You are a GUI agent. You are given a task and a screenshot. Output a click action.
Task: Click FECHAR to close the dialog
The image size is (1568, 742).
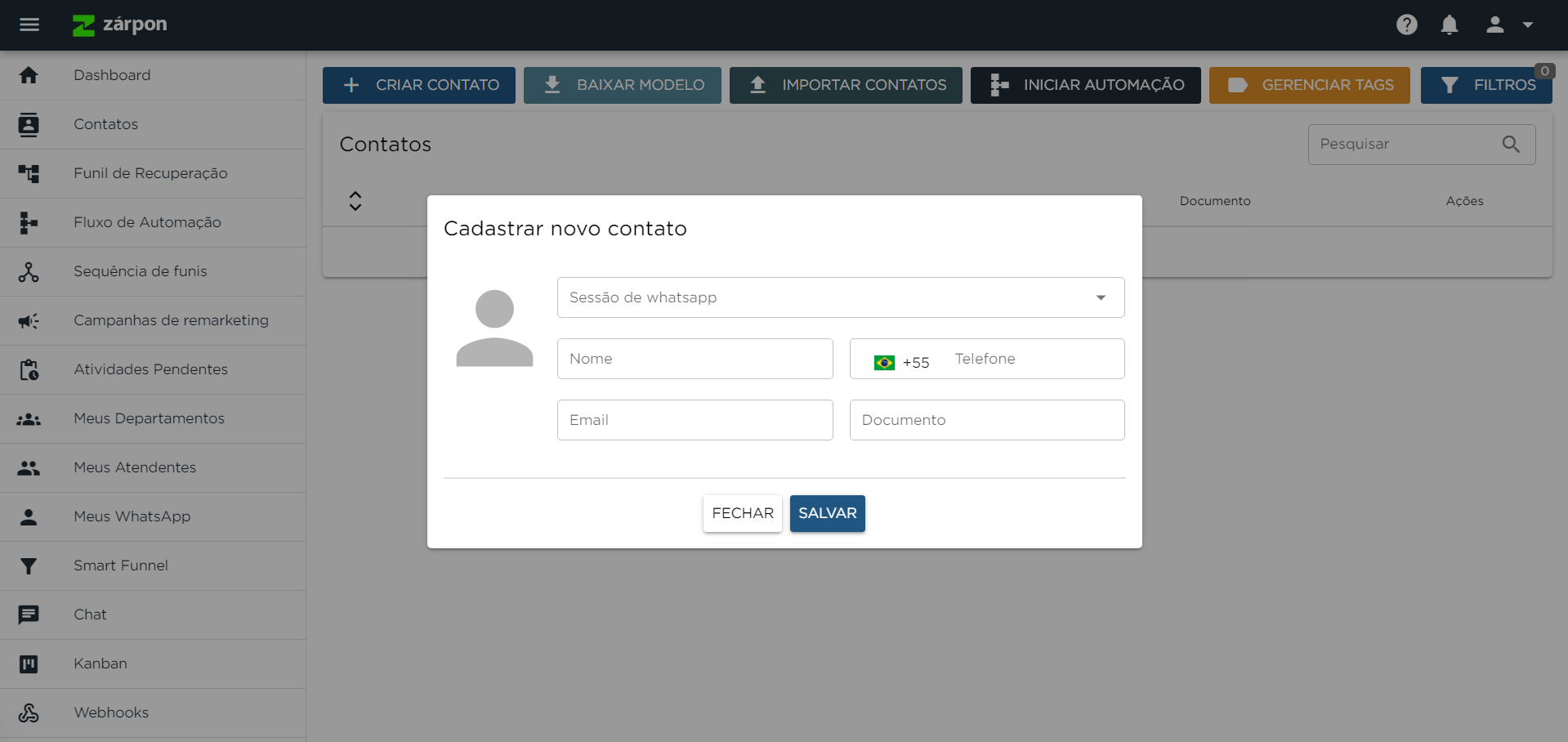[742, 513]
